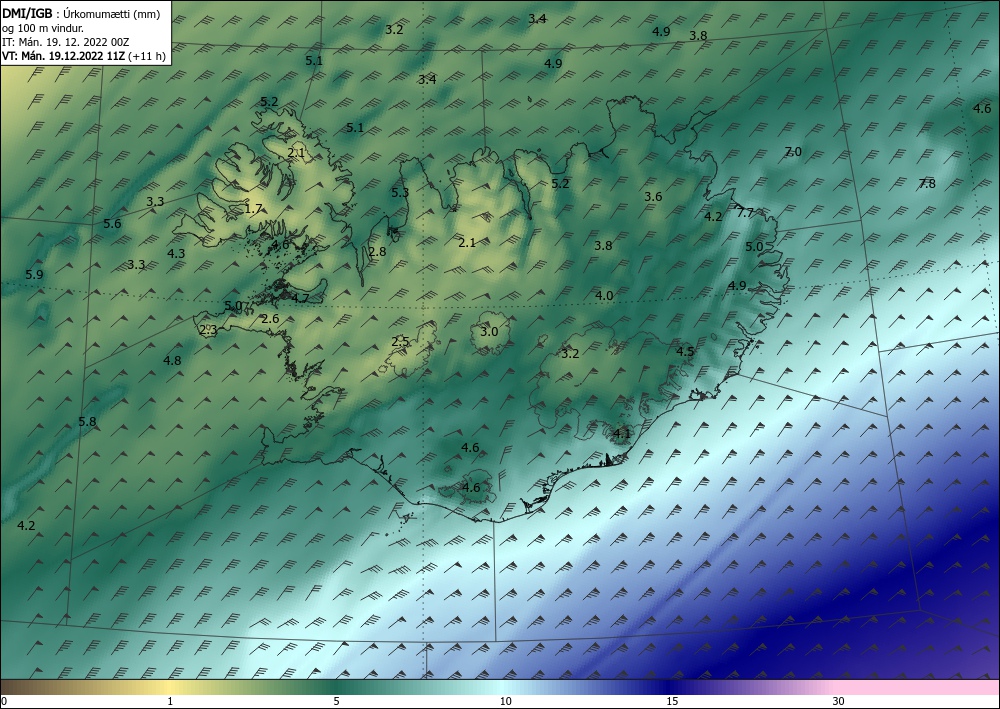Click the 7.0 value east of Iceland

coord(793,152)
